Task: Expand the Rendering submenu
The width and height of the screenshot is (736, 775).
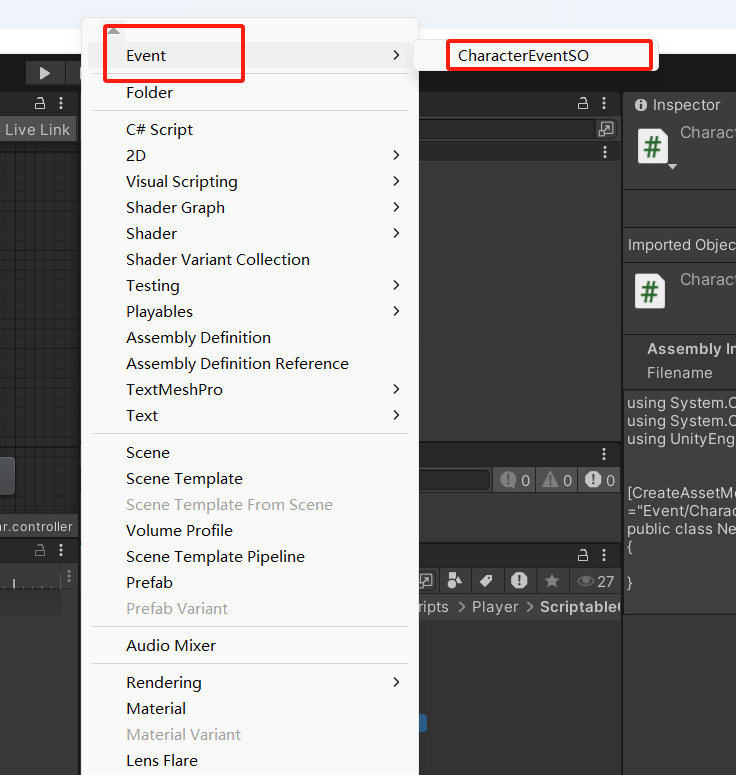Action: click(x=249, y=683)
